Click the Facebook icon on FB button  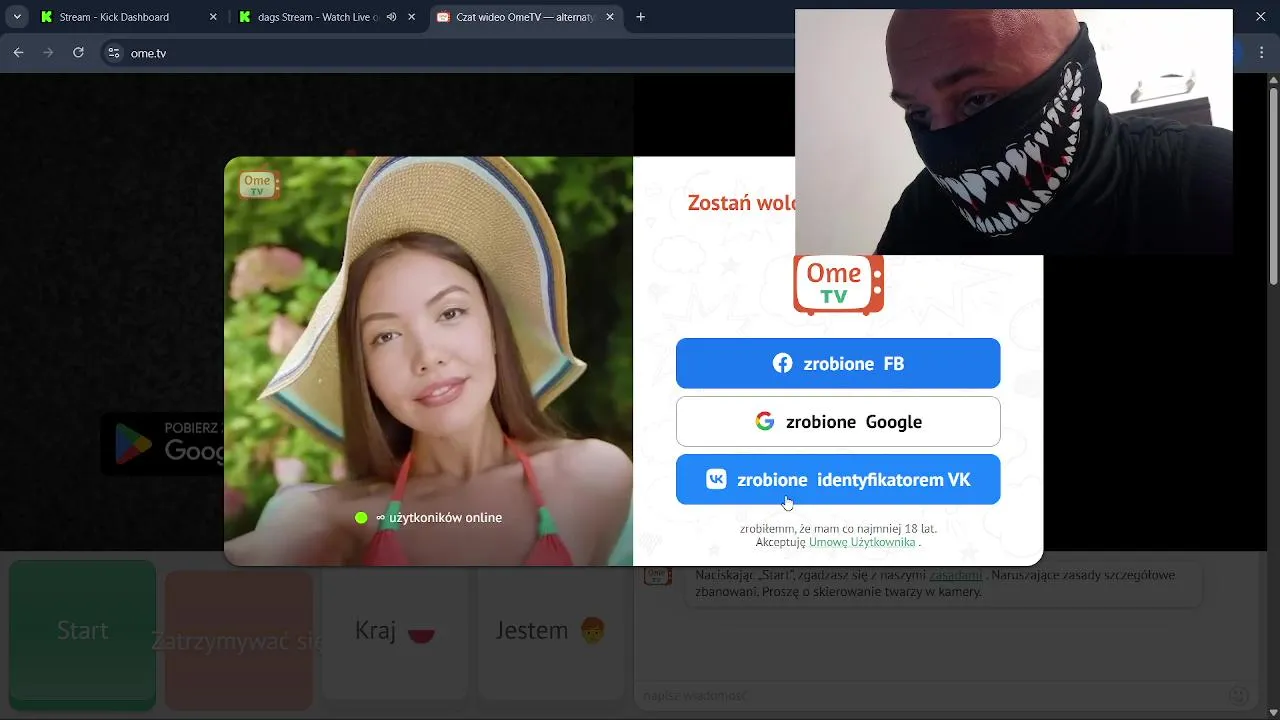click(783, 363)
